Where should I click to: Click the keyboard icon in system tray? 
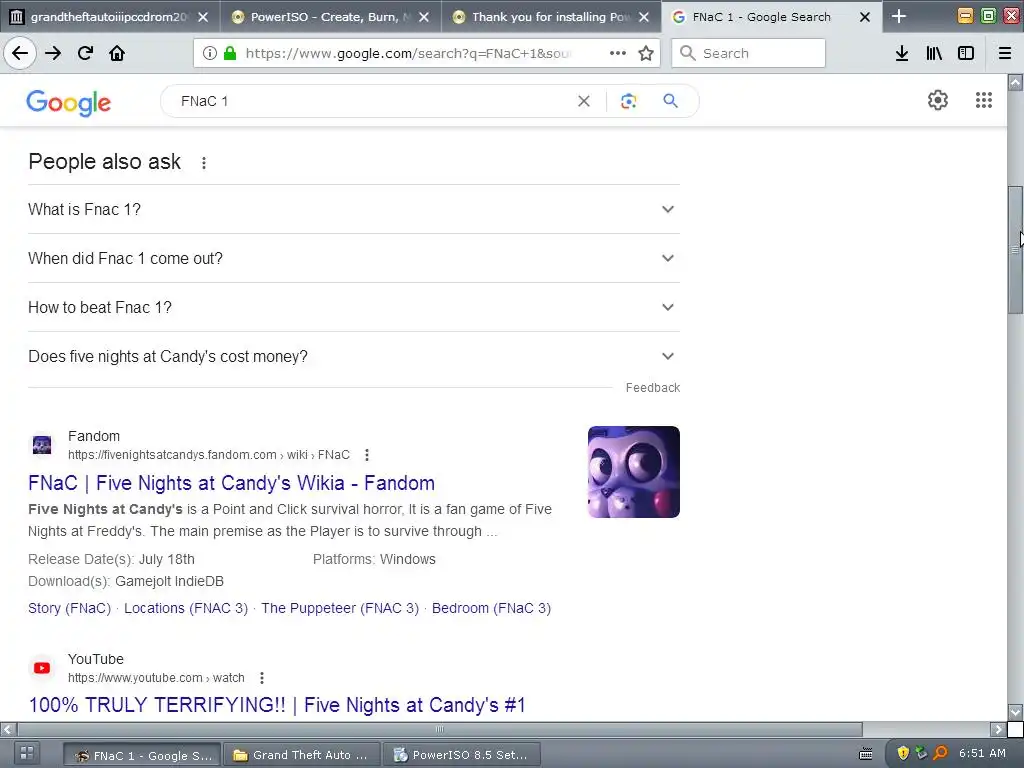[865, 754]
